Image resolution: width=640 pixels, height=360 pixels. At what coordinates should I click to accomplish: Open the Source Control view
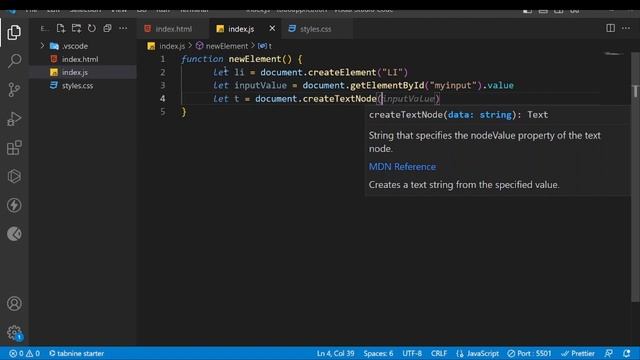[14, 90]
